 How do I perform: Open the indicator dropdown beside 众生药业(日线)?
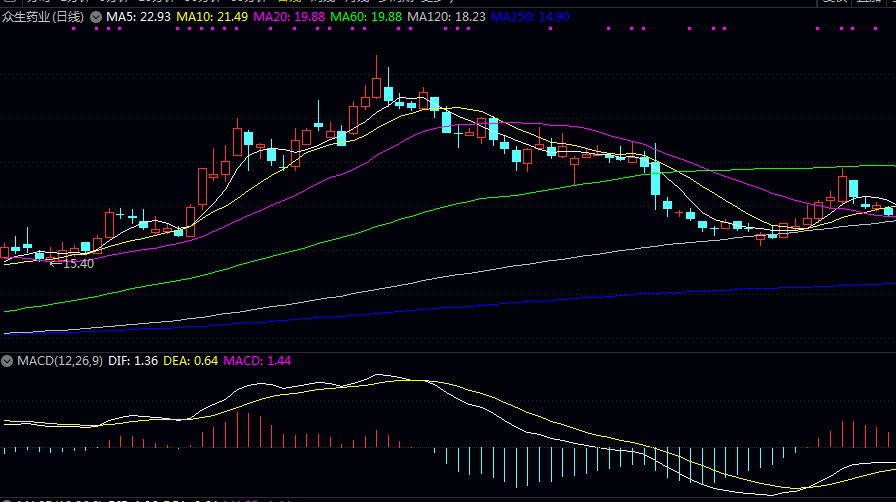(96, 17)
